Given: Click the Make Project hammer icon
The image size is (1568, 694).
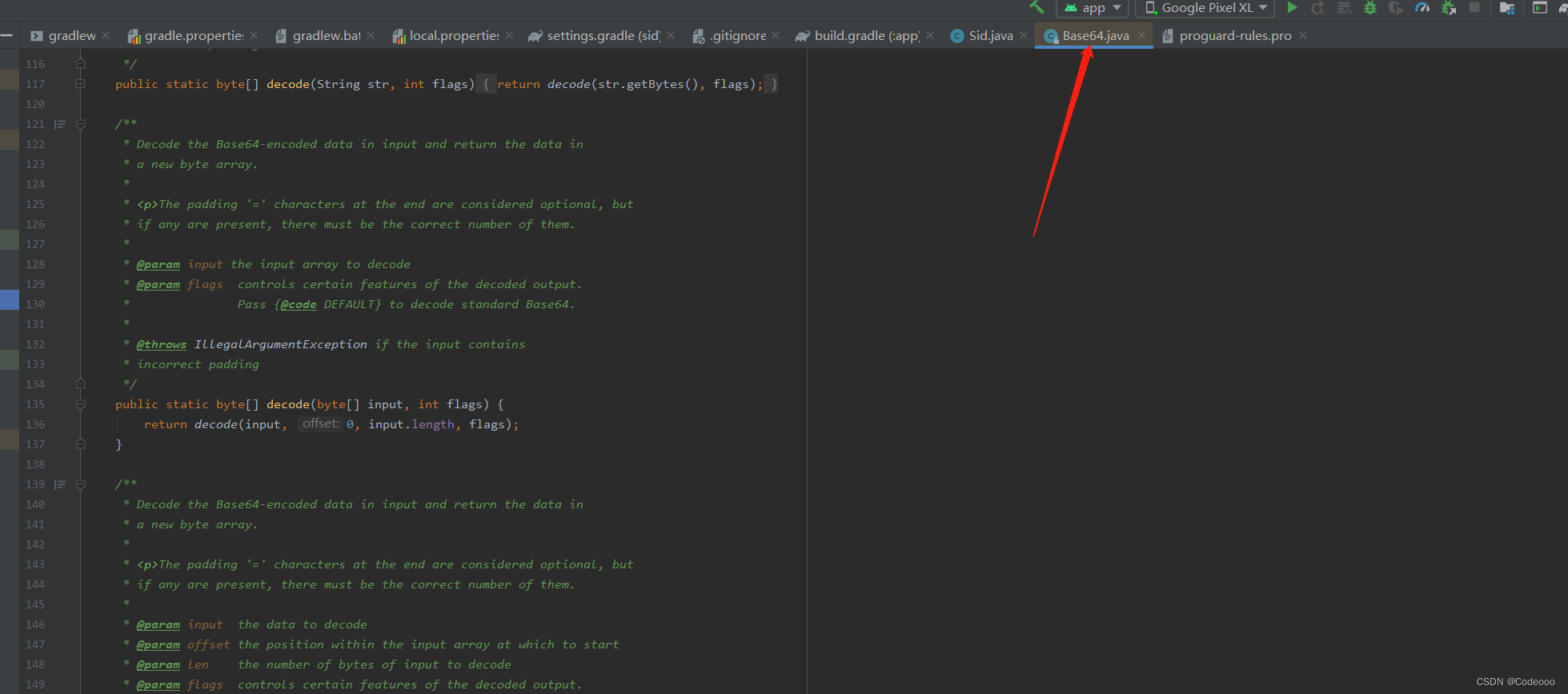Looking at the screenshot, I should click(x=1037, y=7).
